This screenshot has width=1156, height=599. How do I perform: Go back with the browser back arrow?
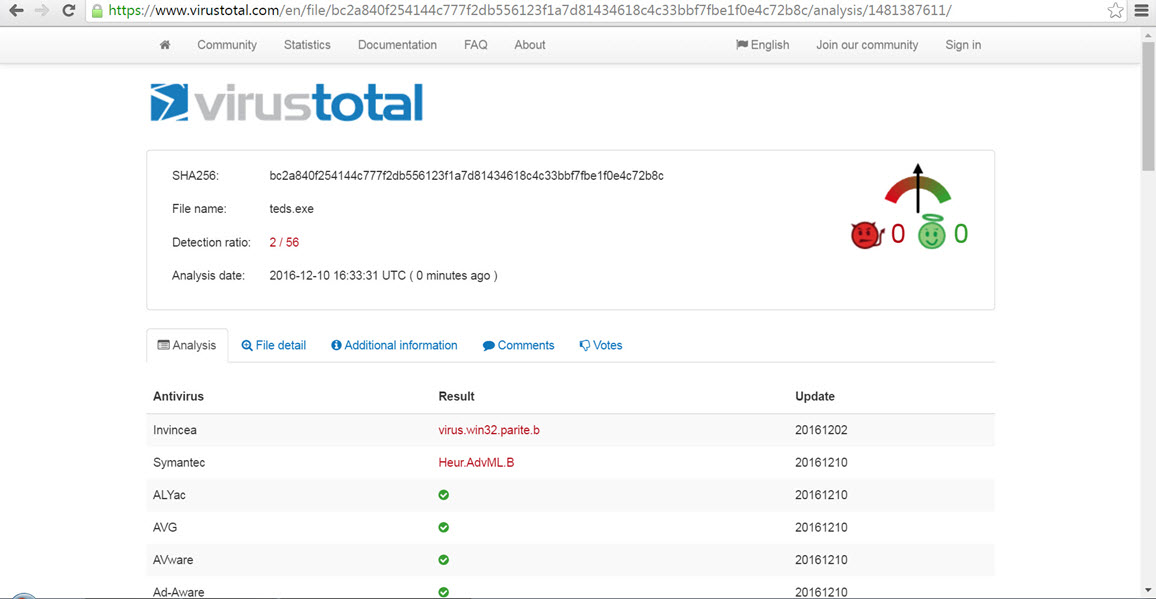click(x=16, y=10)
